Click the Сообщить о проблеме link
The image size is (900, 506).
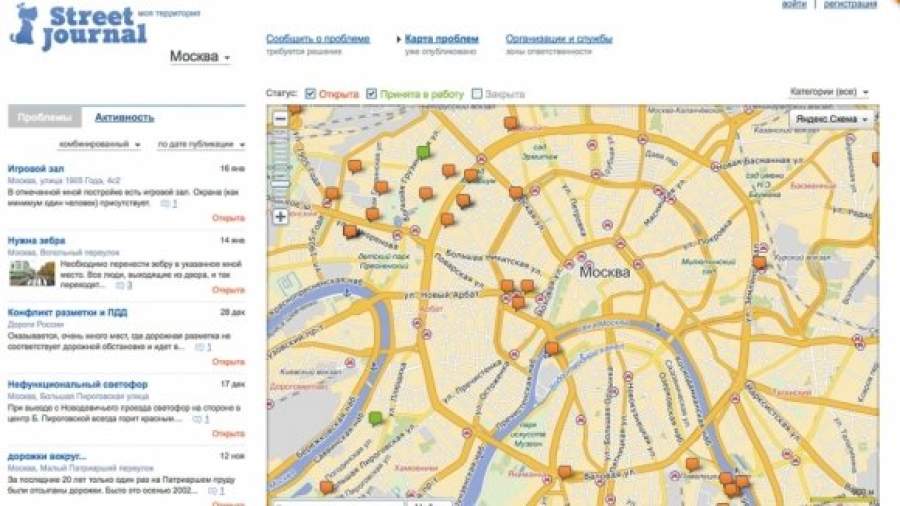coord(317,39)
